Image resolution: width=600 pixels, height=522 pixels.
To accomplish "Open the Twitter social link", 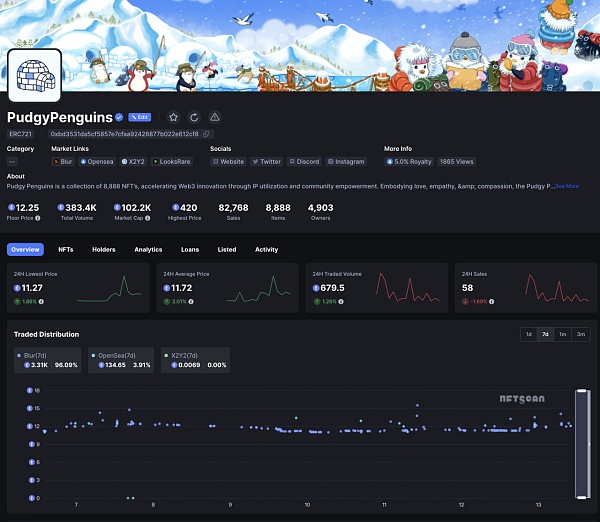I will click(x=266, y=161).
